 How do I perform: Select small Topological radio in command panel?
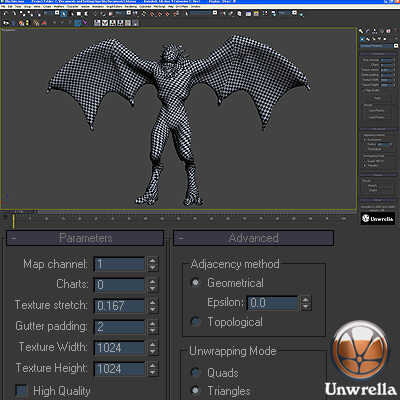[x=365, y=149]
